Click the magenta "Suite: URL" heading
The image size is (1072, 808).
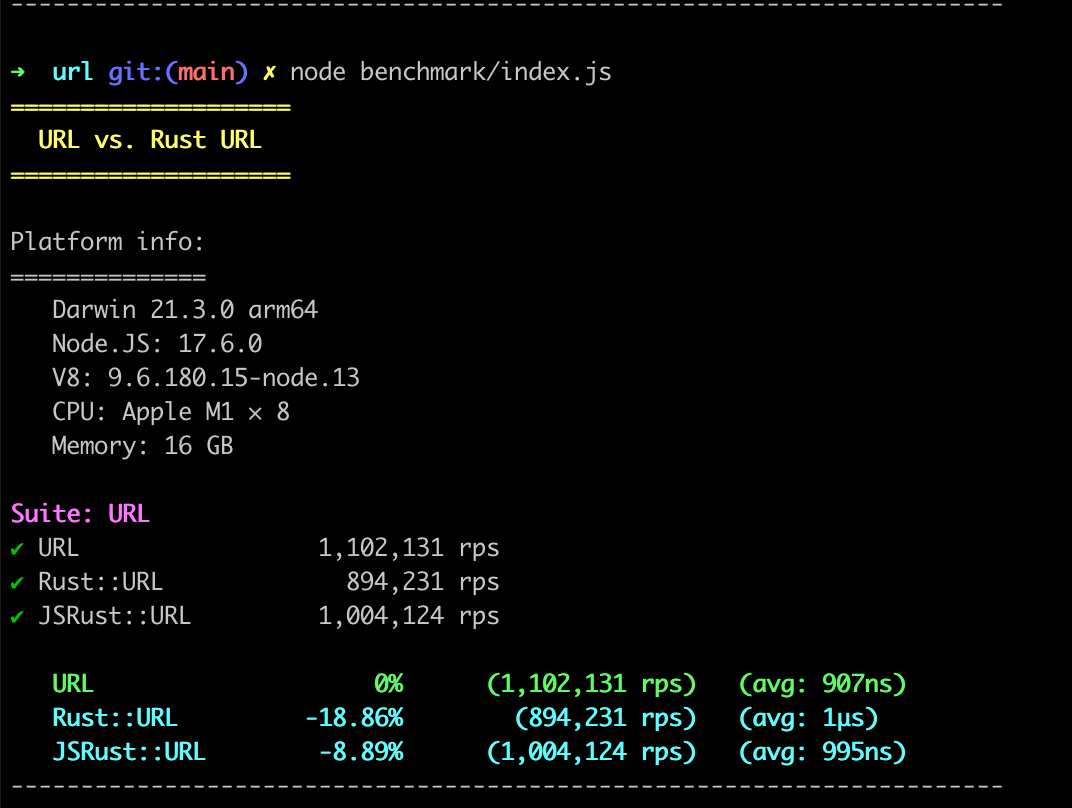(x=80, y=514)
